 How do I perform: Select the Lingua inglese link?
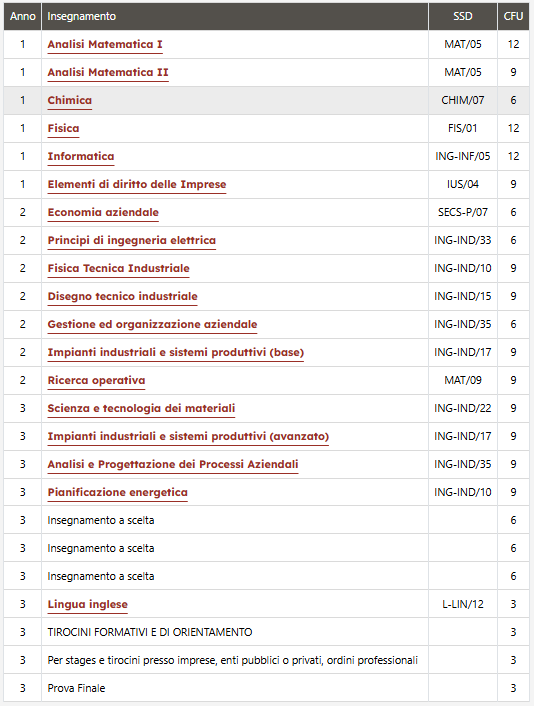88,604
